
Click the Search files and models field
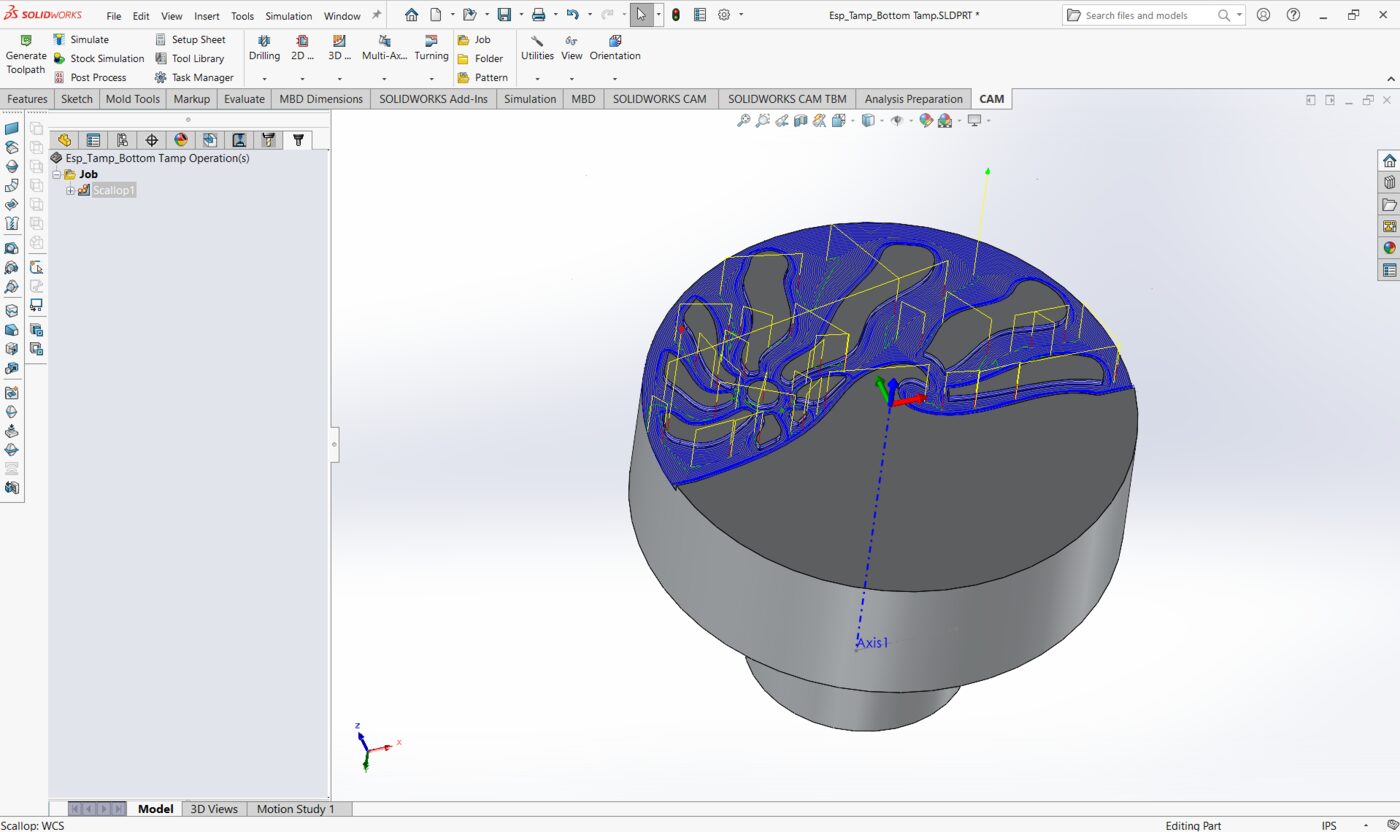click(1154, 15)
